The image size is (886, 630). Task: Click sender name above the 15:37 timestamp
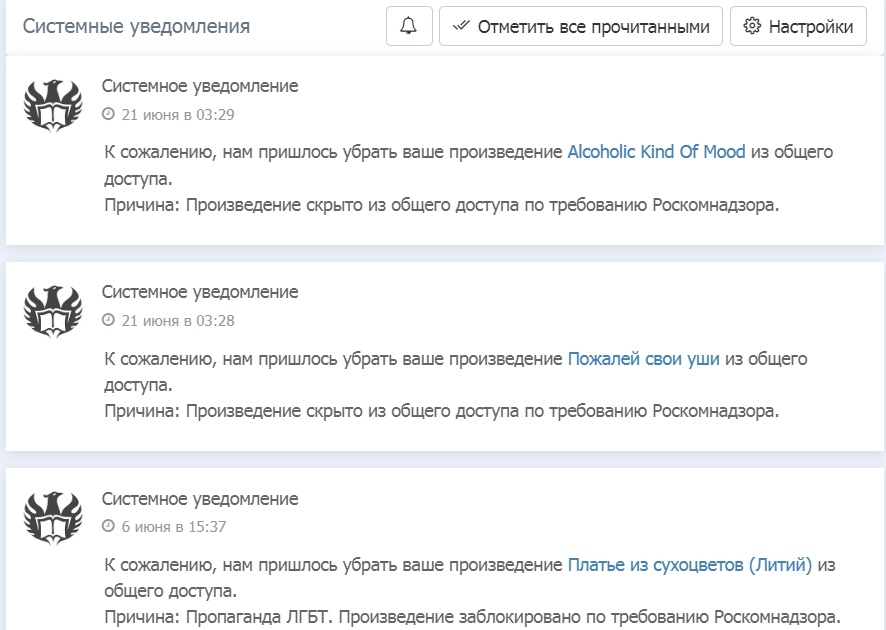point(200,498)
